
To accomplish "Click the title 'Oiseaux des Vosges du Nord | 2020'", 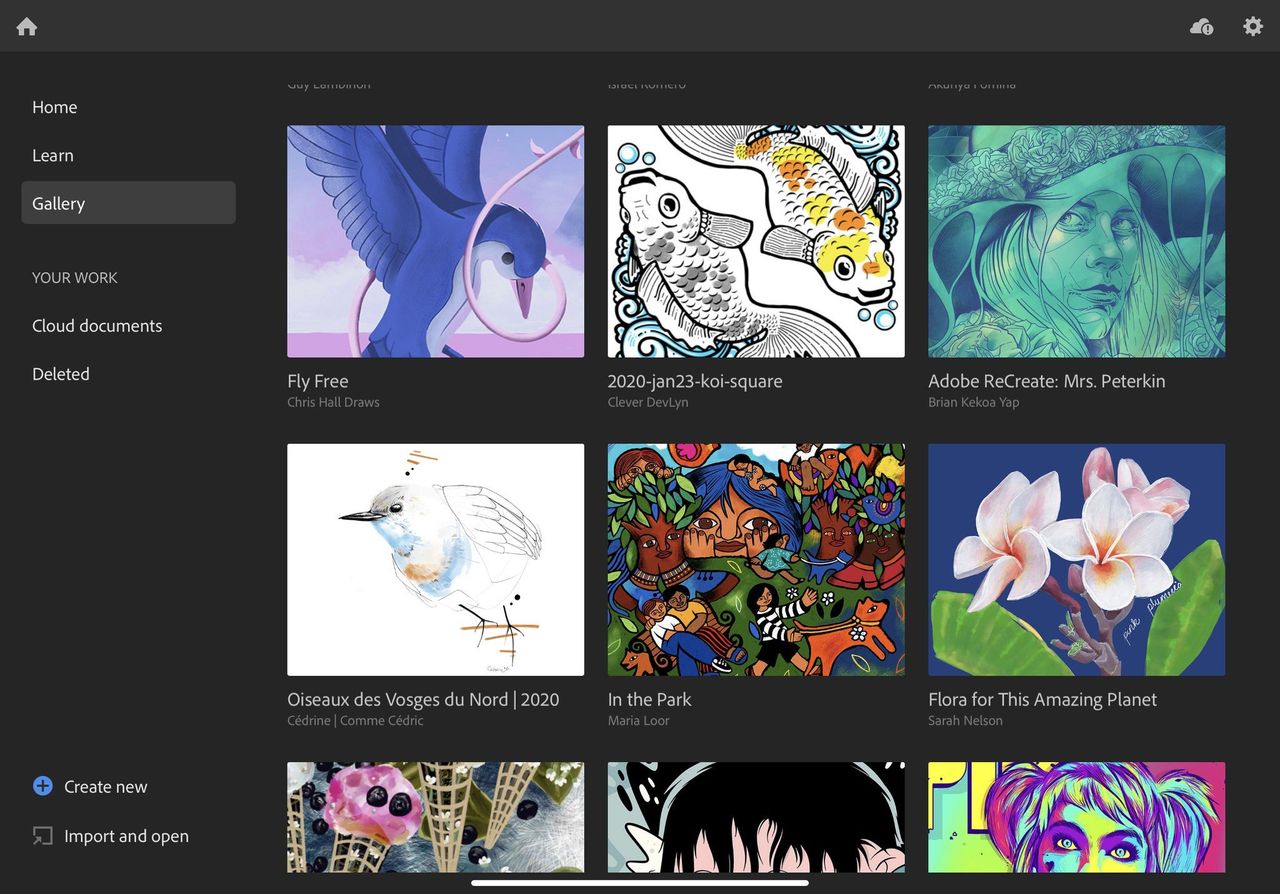I will 423,700.
